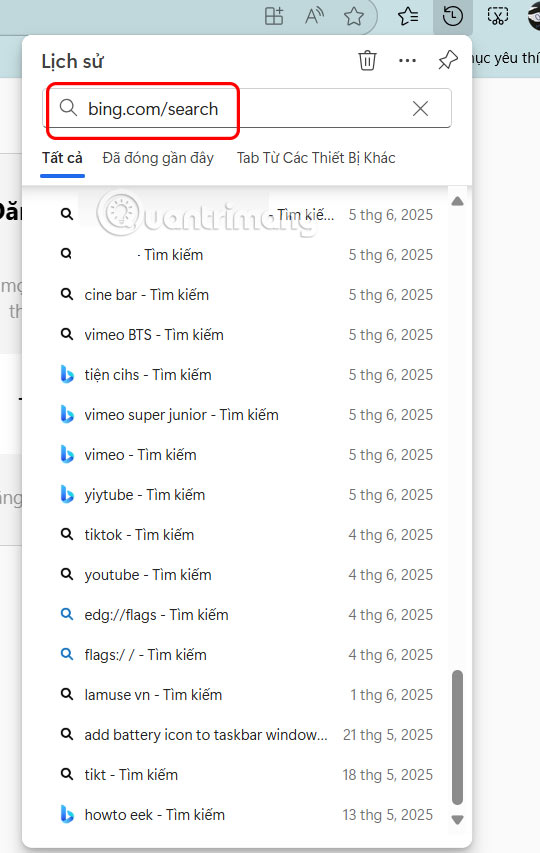This screenshot has width=540, height=853.
Task: Pin the history panel
Action: [448, 60]
